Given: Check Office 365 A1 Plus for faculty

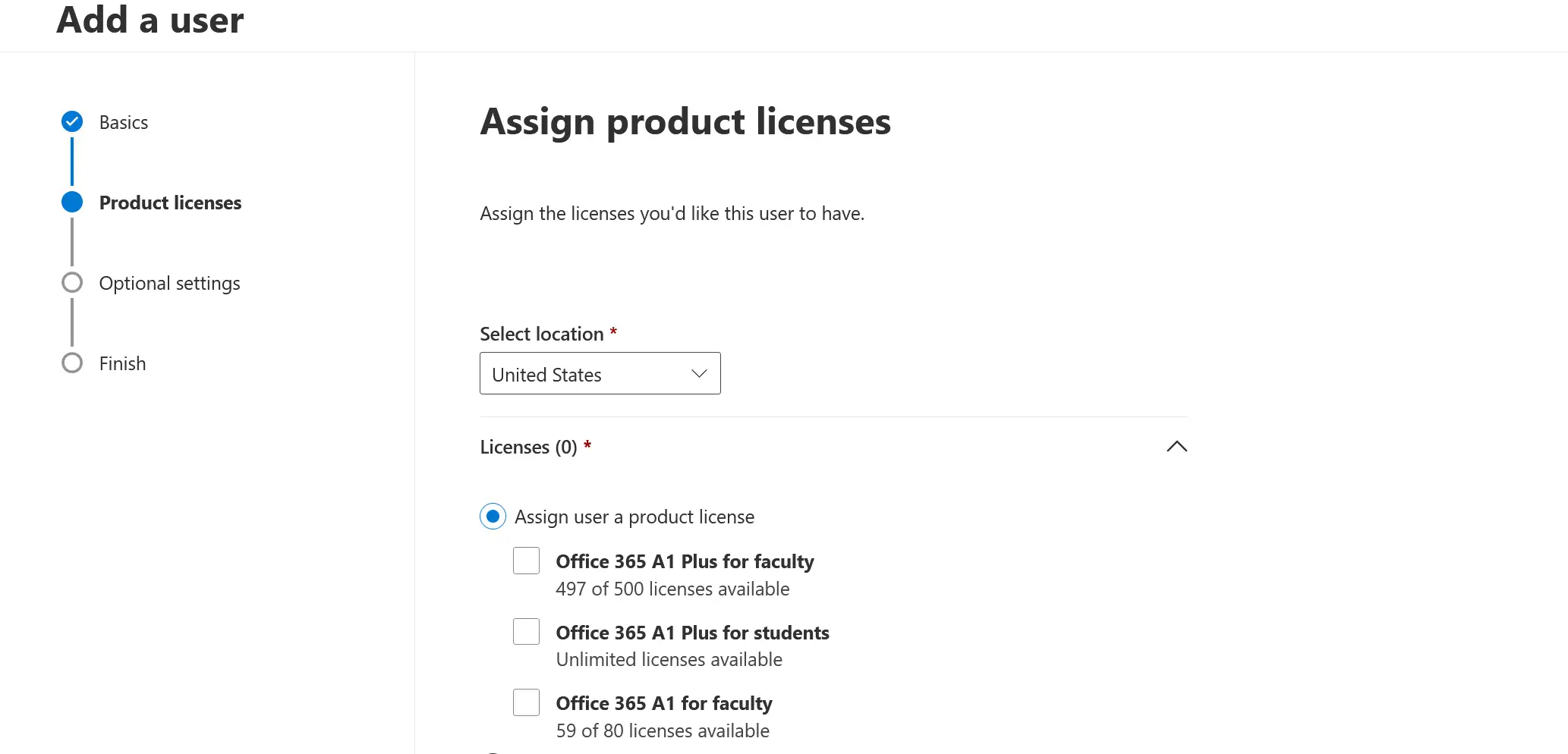Looking at the screenshot, I should click(526, 561).
